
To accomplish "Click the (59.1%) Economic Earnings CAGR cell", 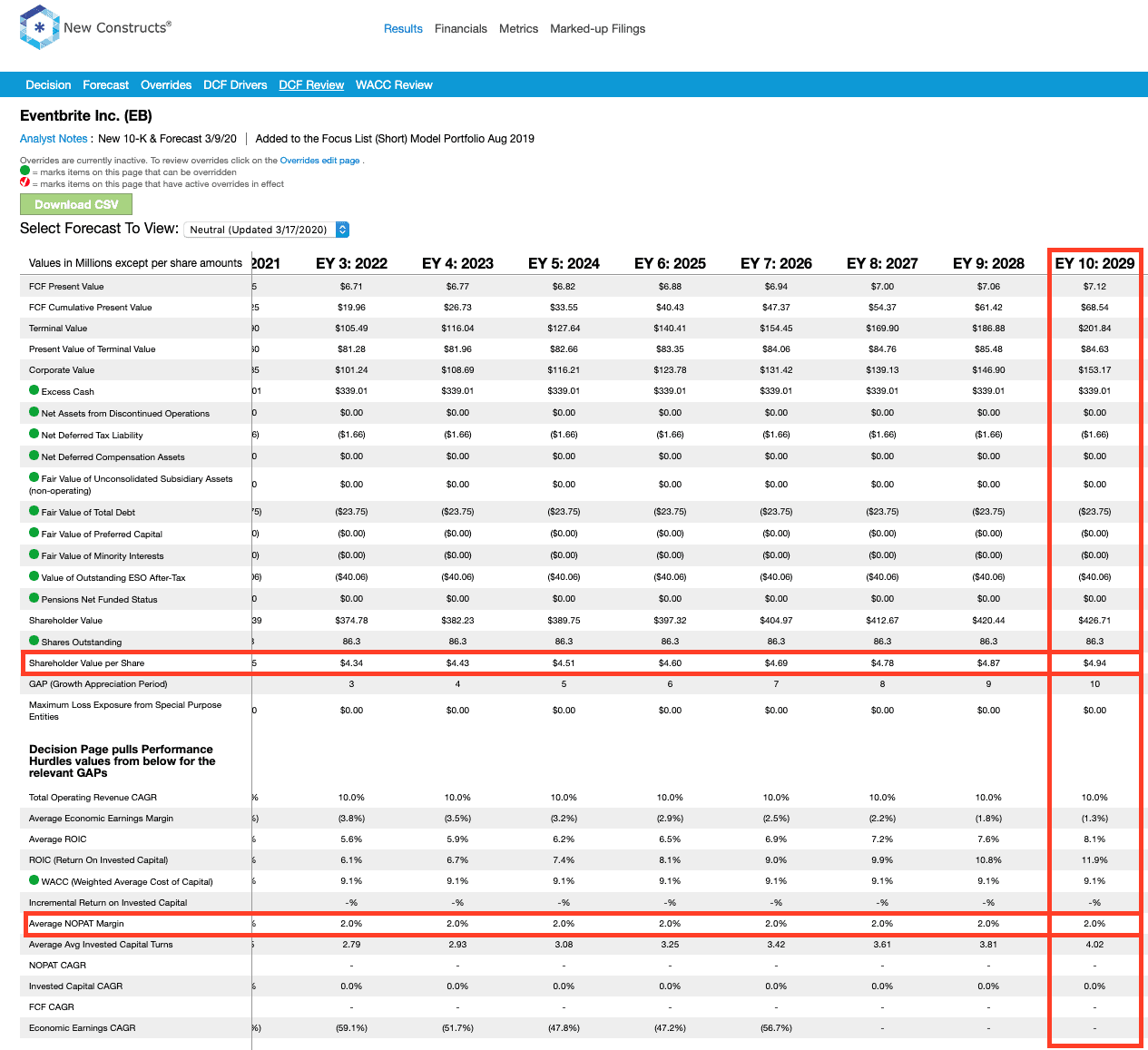I will pos(351,1027).
